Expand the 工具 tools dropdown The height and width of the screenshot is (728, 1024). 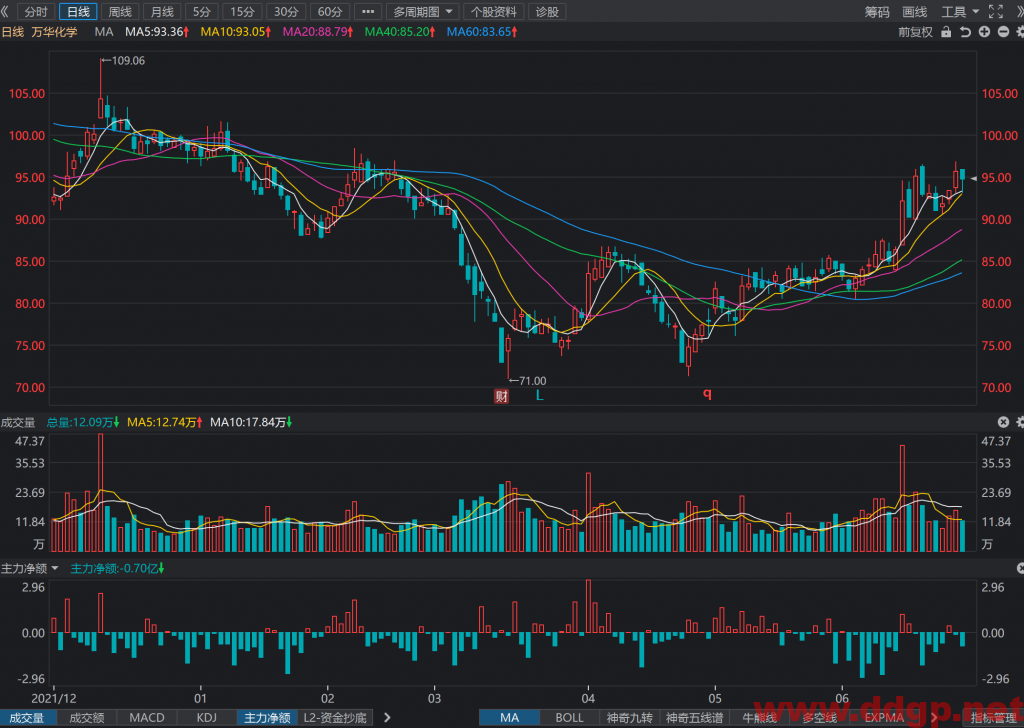(960, 12)
